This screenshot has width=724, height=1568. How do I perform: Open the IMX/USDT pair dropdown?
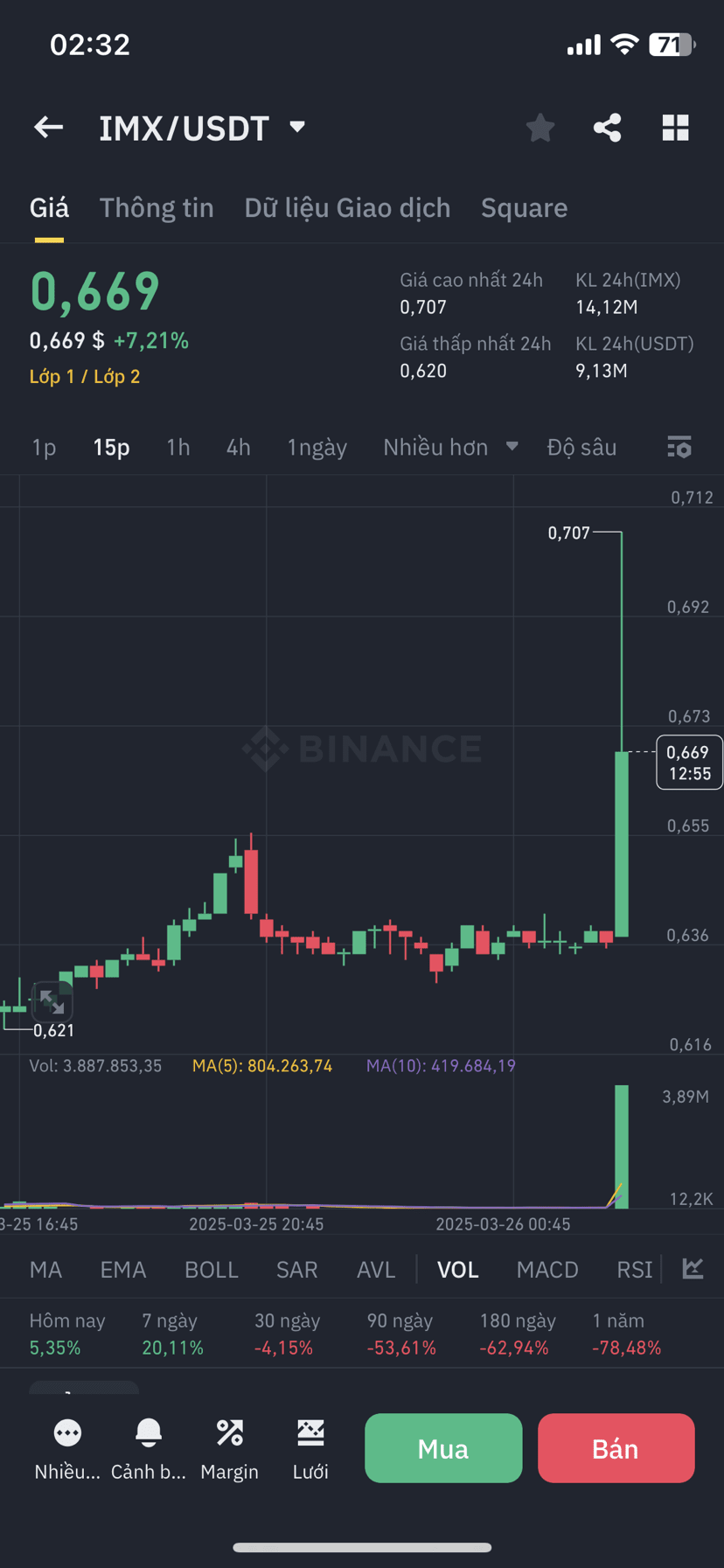(x=296, y=128)
